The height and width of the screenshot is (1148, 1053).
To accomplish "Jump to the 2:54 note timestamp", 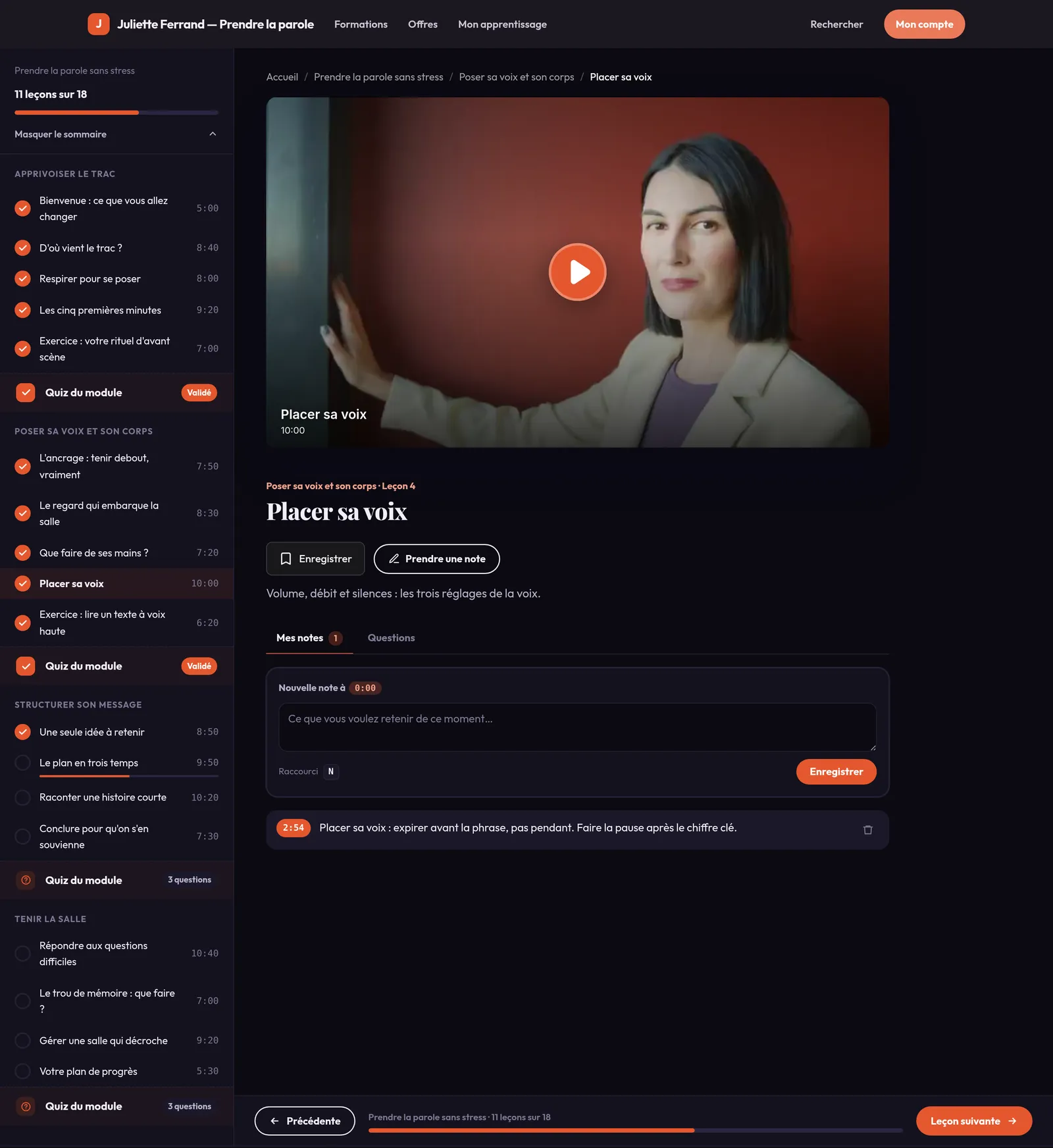I will [x=294, y=828].
